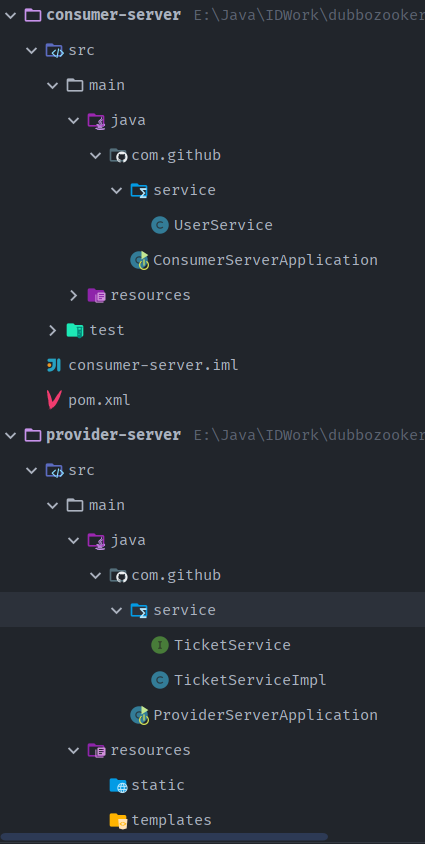Click the static web folder icon
The width and height of the screenshot is (425, 844).
(118, 785)
